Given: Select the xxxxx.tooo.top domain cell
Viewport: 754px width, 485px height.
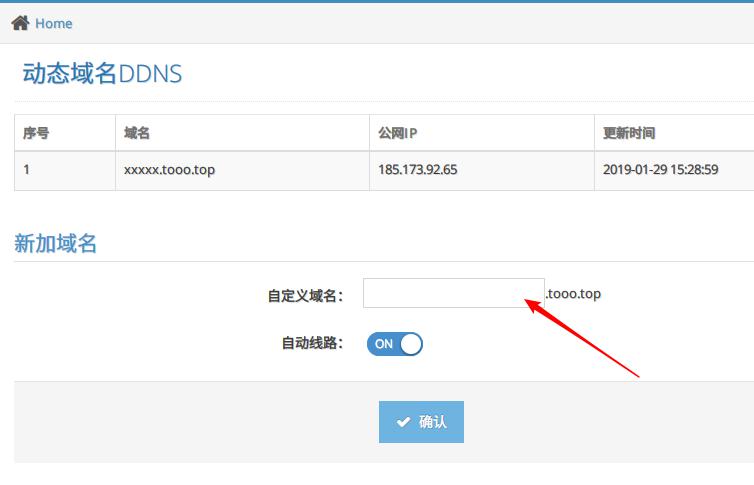Looking at the screenshot, I should pos(169,170).
